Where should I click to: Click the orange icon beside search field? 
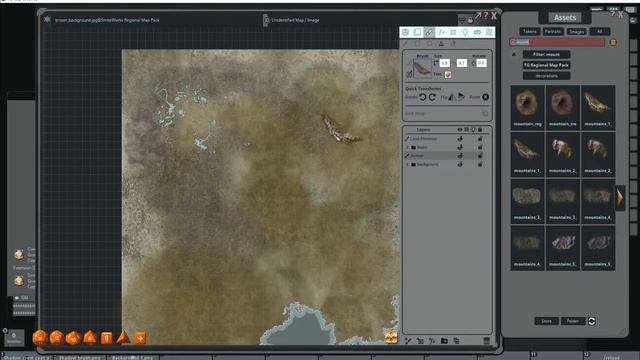click(613, 42)
